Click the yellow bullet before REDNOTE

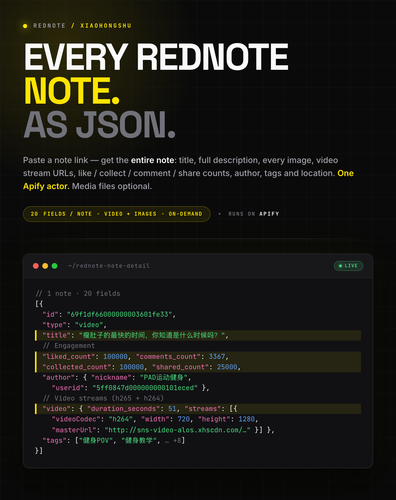coord(25,26)
